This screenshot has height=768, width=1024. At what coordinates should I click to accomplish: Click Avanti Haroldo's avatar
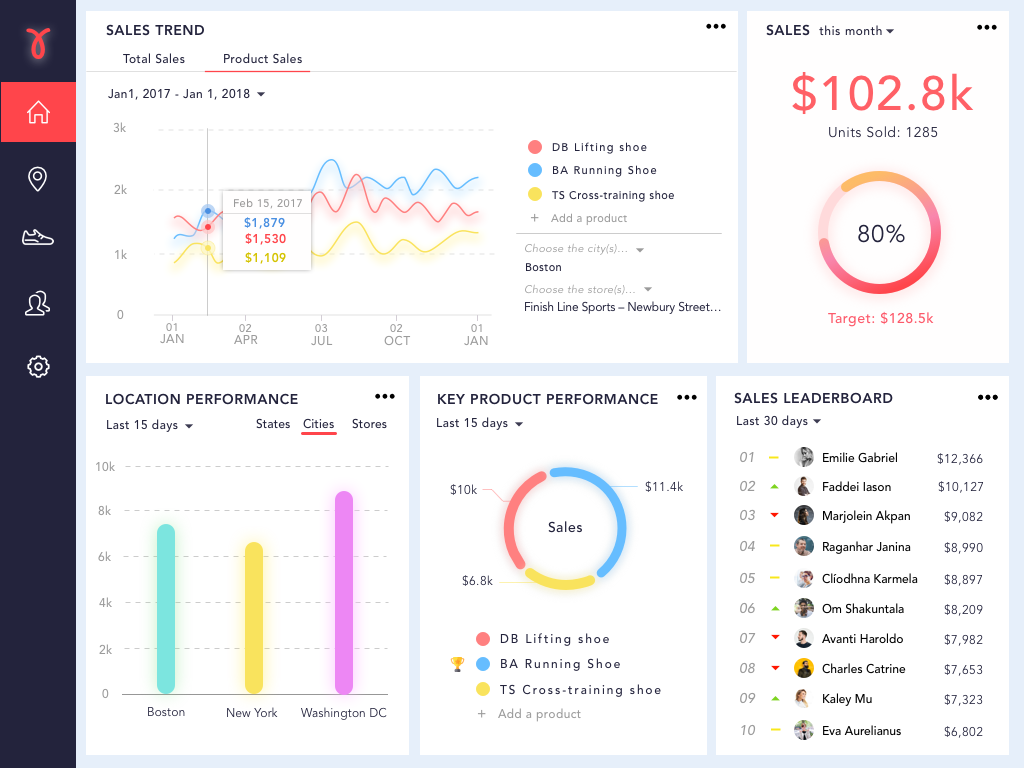pyautogui.click(x=804, y=638)
